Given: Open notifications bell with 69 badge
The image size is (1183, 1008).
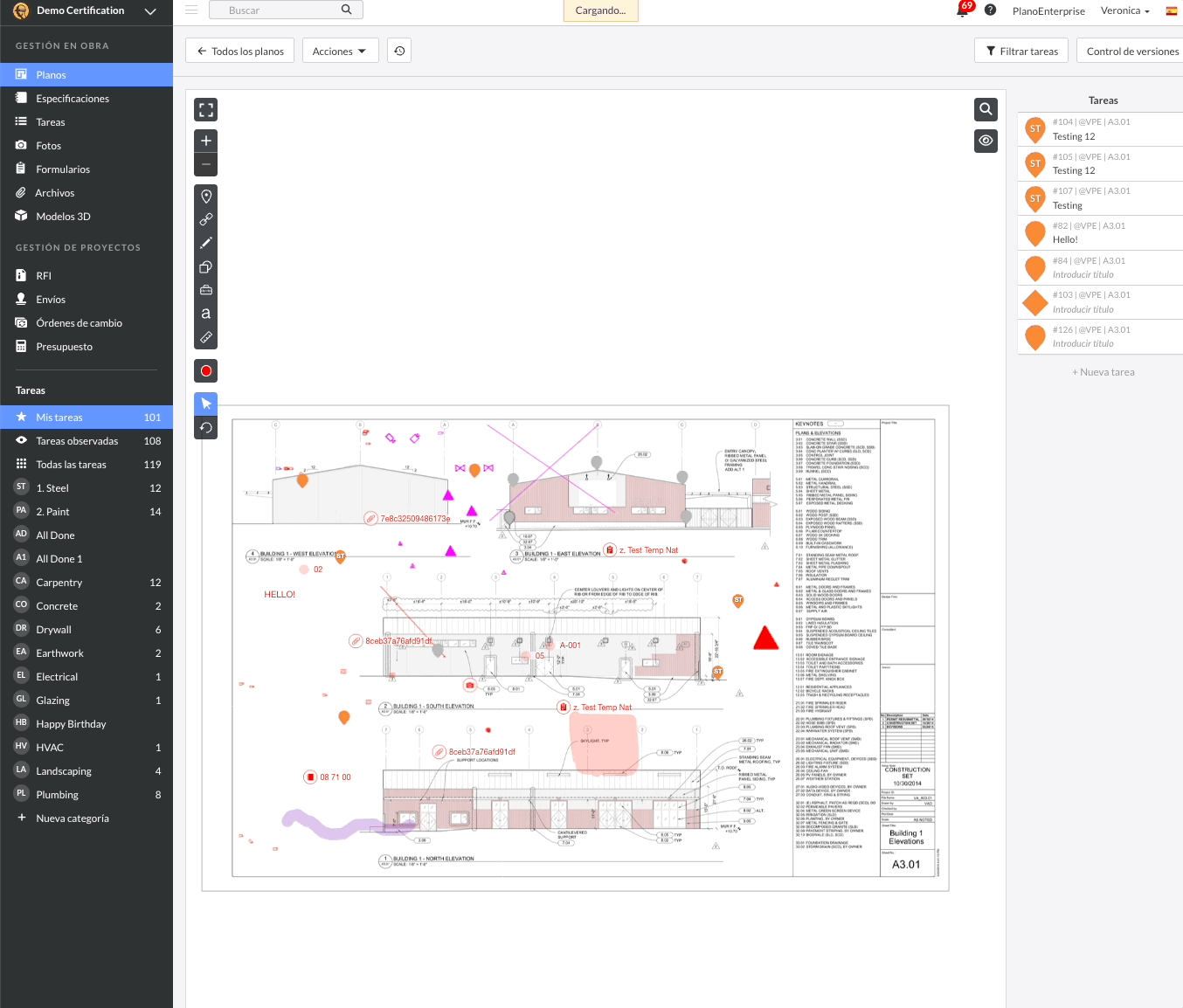Looking at the screenshot, I should pyautogui.click(x=963, y=10).
